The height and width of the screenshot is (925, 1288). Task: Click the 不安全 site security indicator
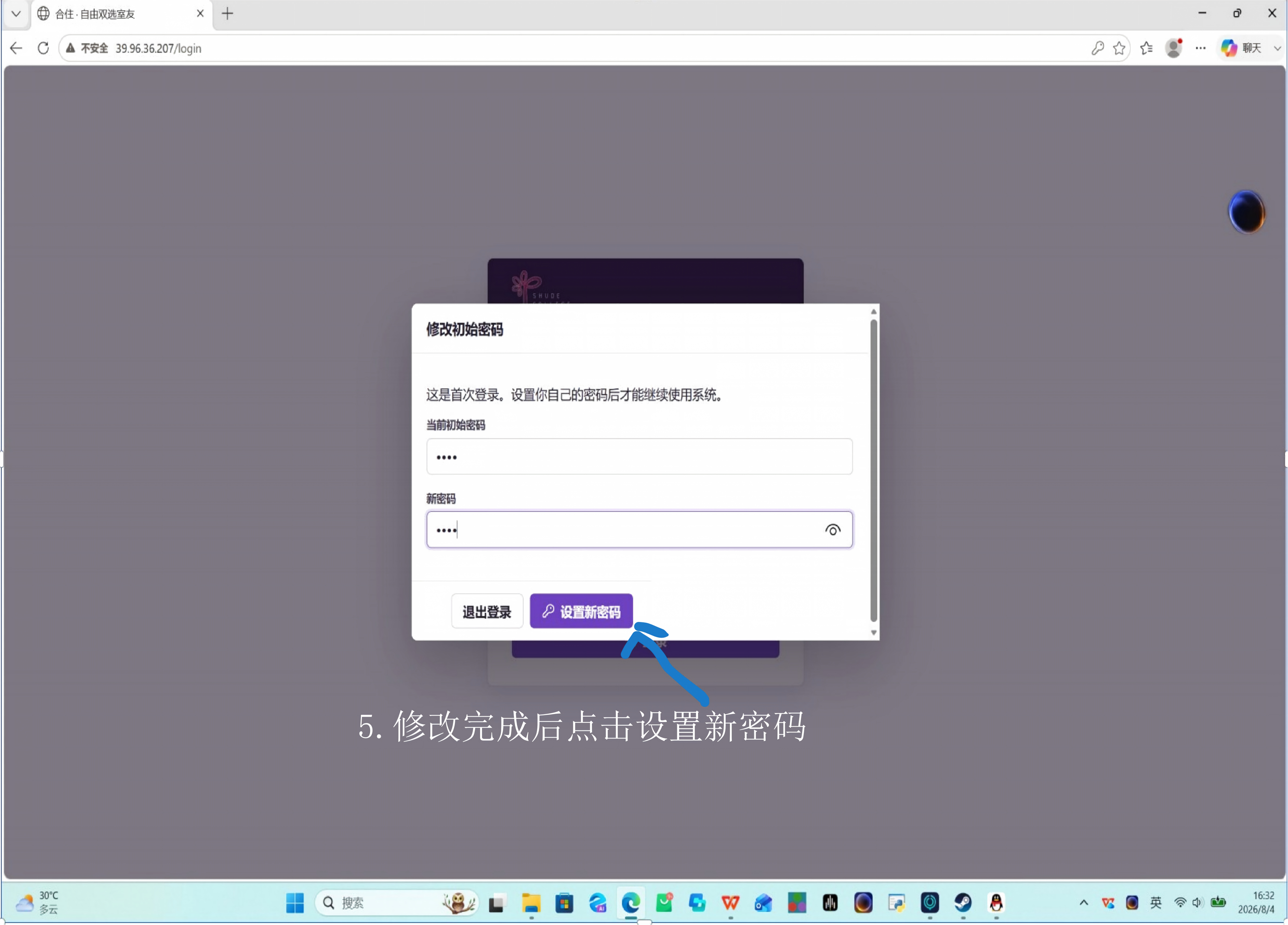(87, 48)
